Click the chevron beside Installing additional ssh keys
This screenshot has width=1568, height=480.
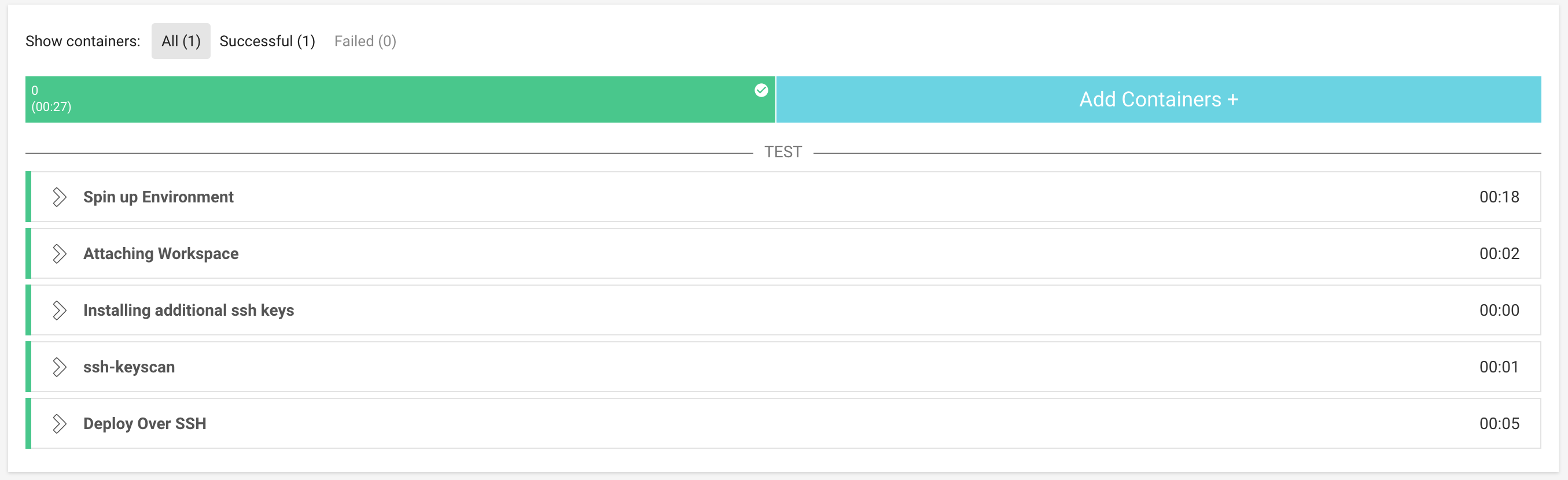pyautogui.click(x=59, y=311)
